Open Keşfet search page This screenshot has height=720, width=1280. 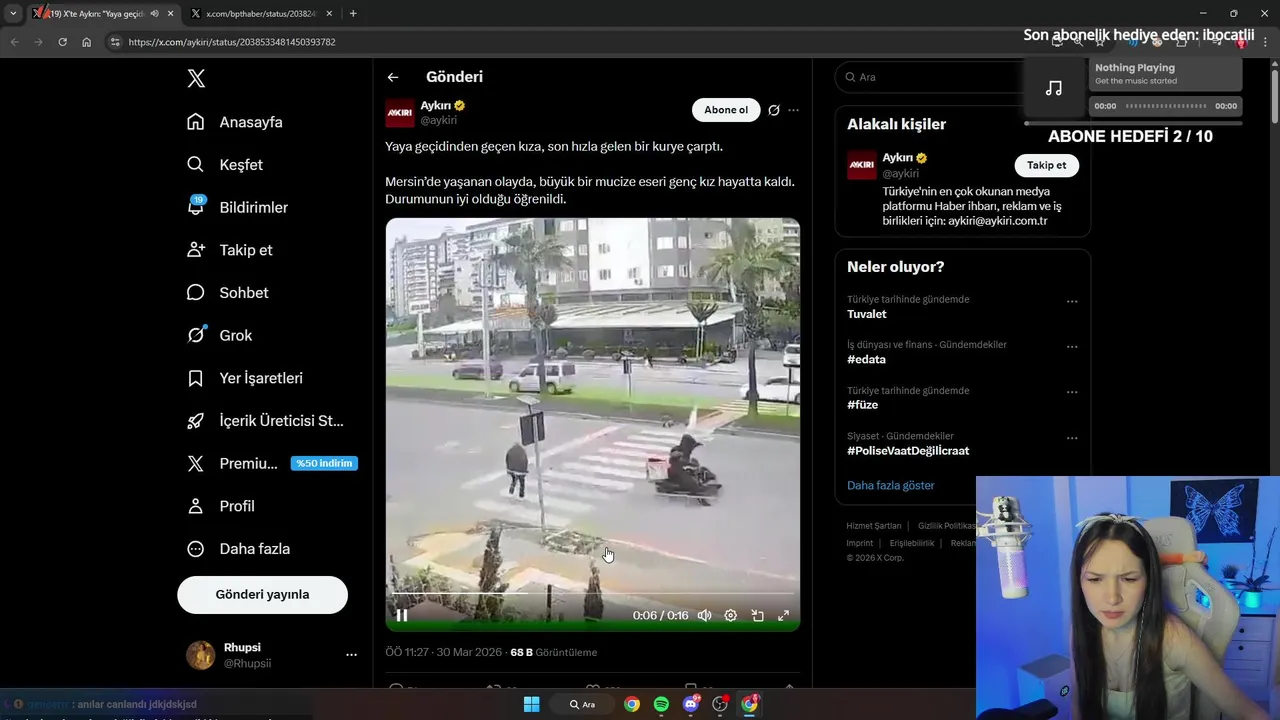[x=224, y=164]
